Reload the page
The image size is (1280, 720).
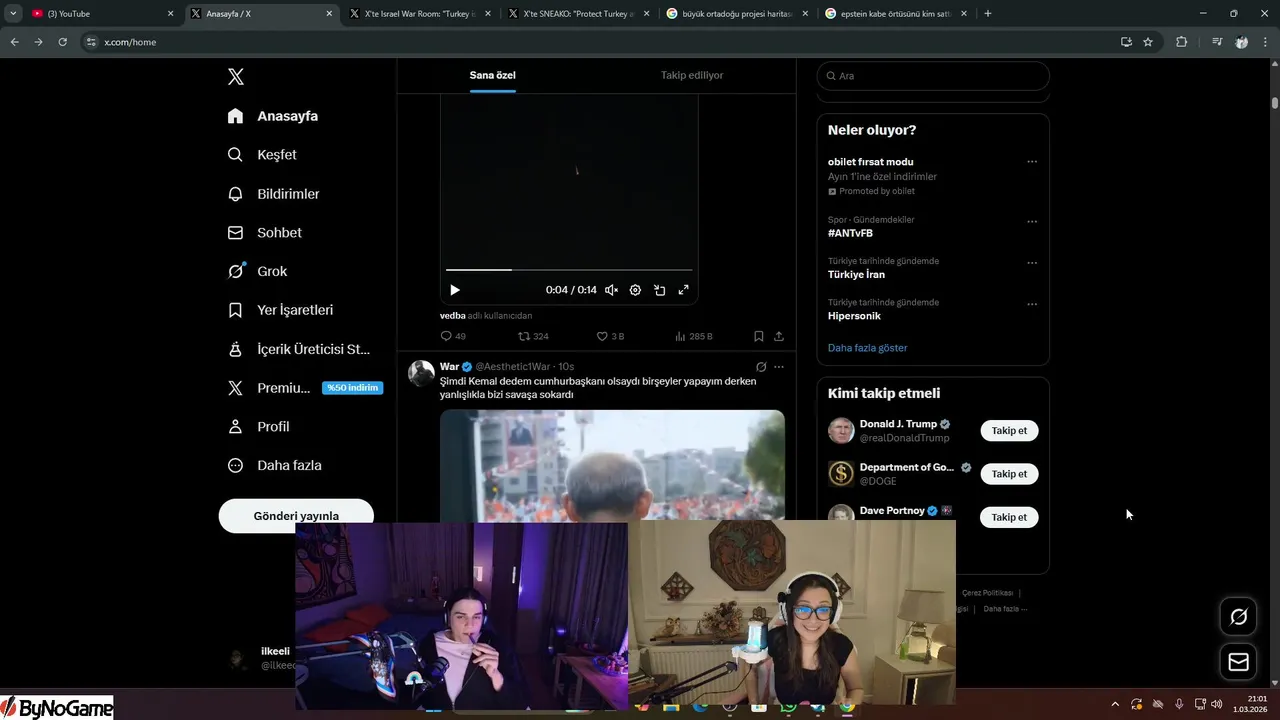click(x=62, y=42)
